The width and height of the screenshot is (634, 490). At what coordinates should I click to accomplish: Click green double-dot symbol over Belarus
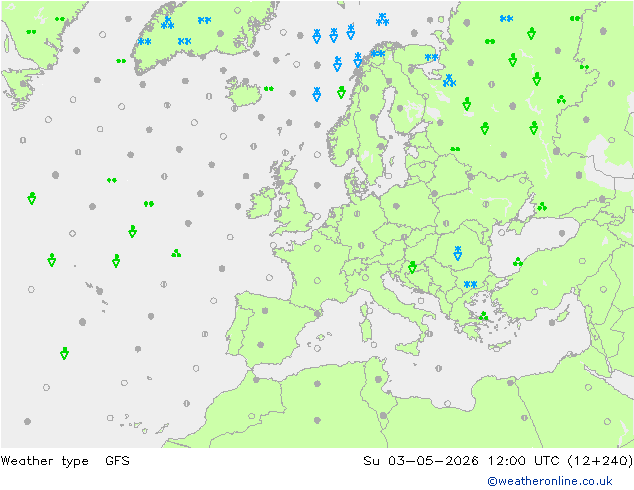(455, 149)
